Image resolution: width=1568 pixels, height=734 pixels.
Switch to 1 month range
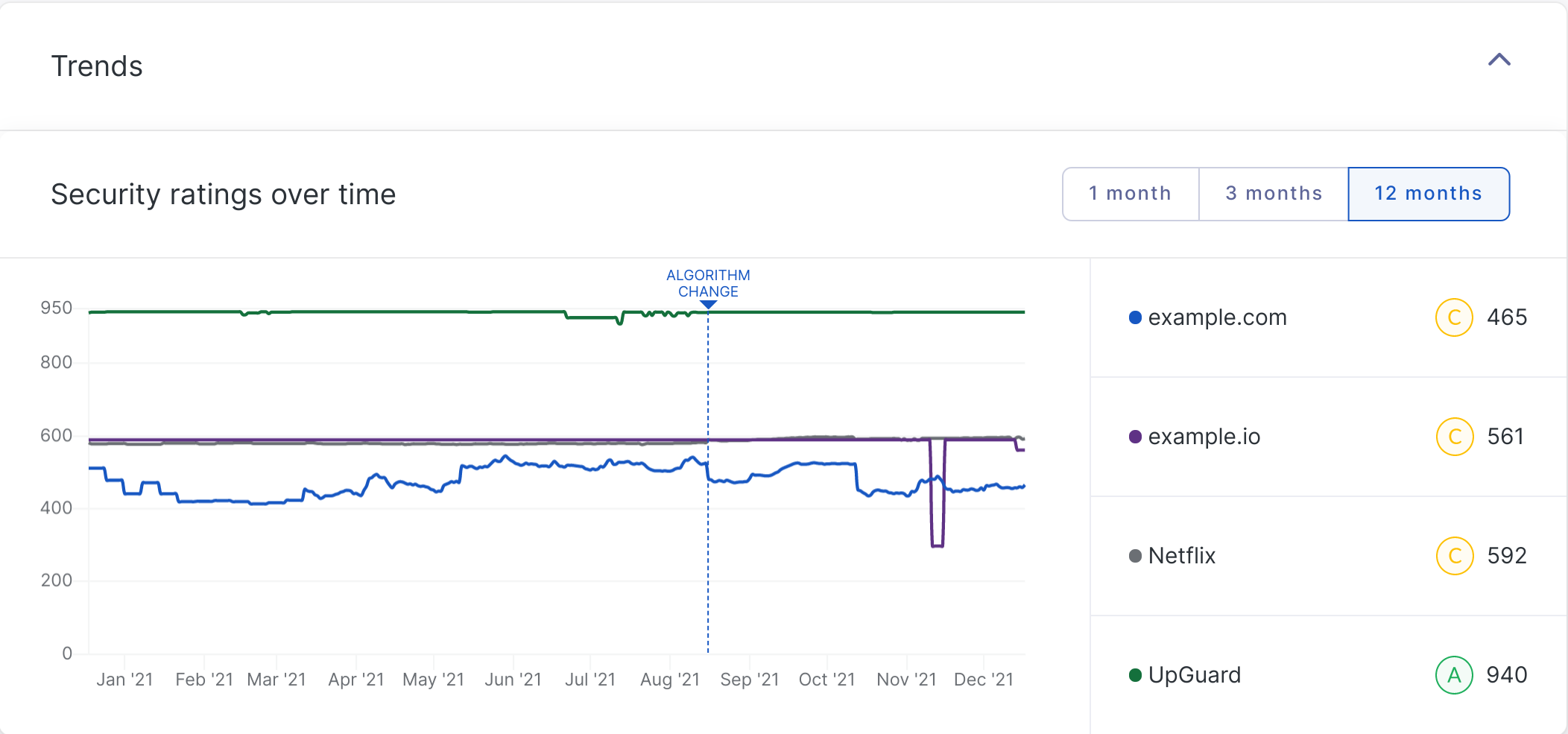tap(1130, 194)
